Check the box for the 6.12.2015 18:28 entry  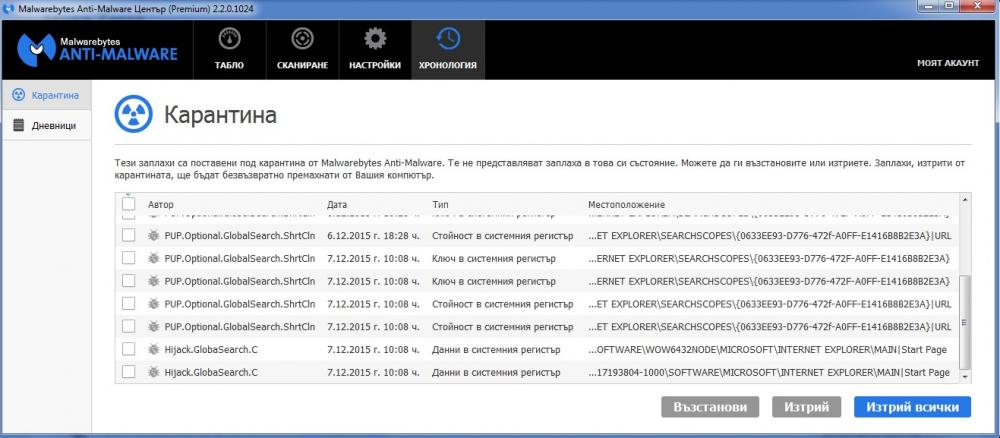(129, 235)
